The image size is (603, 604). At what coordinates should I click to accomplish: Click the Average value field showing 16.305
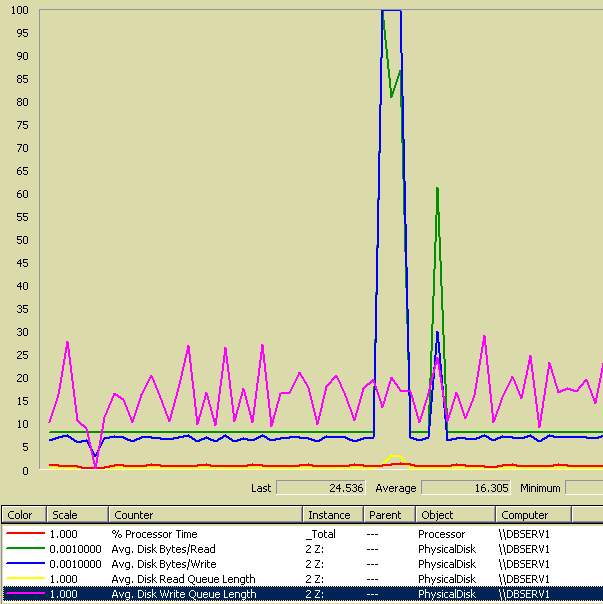pos(465,488)
